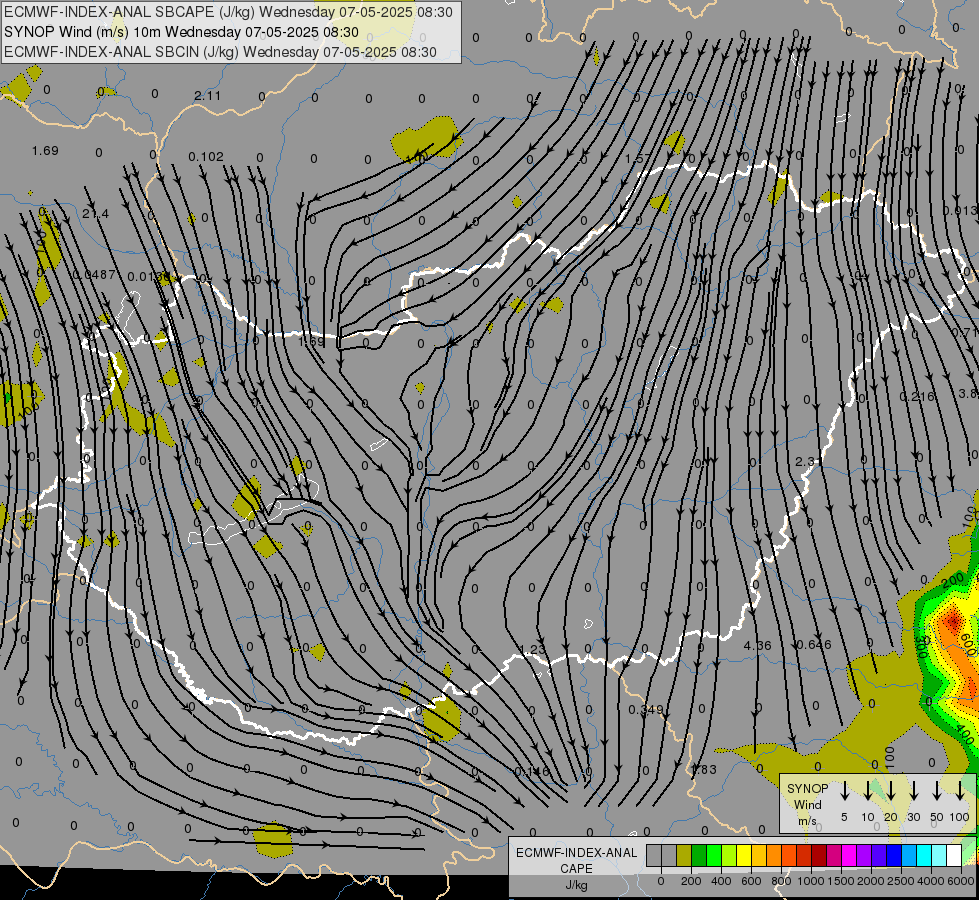The image size is (979, 900).
Task: Click the 2000 tick label on CAPE scale
Action: click(x=871, y=881)
